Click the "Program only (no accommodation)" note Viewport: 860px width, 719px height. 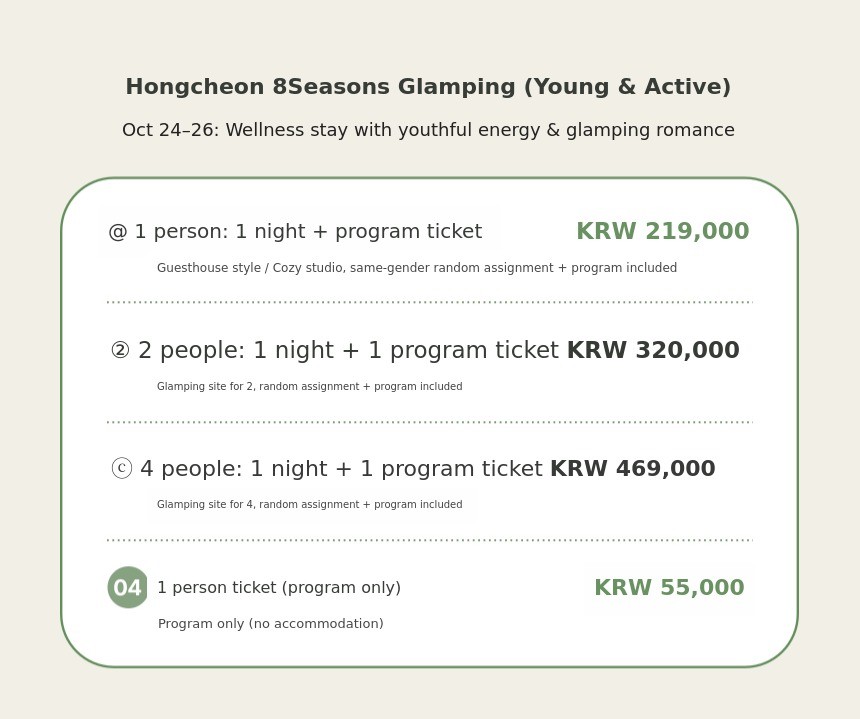(271, 624)
